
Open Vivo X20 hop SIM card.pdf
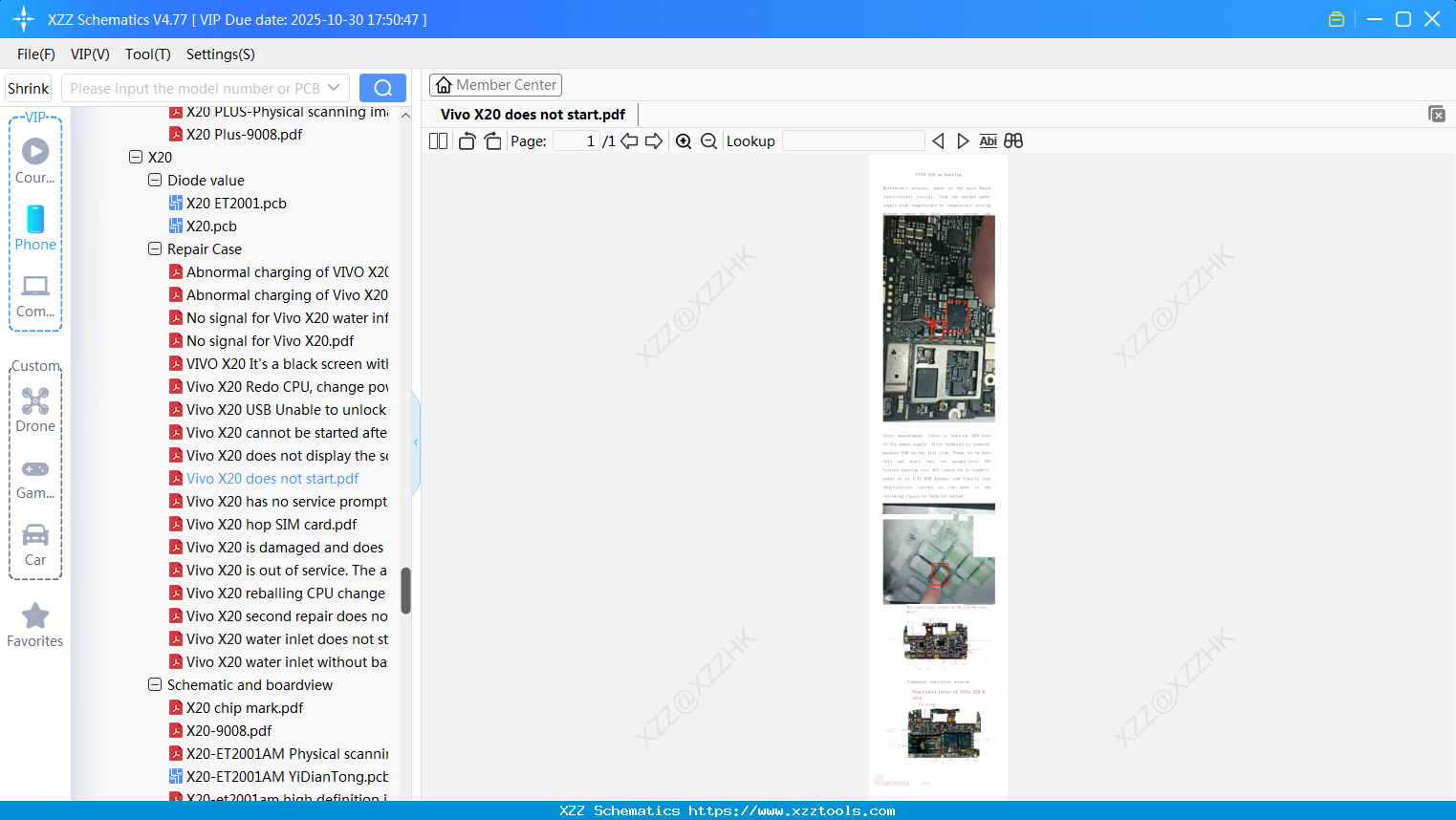point(272,525)
